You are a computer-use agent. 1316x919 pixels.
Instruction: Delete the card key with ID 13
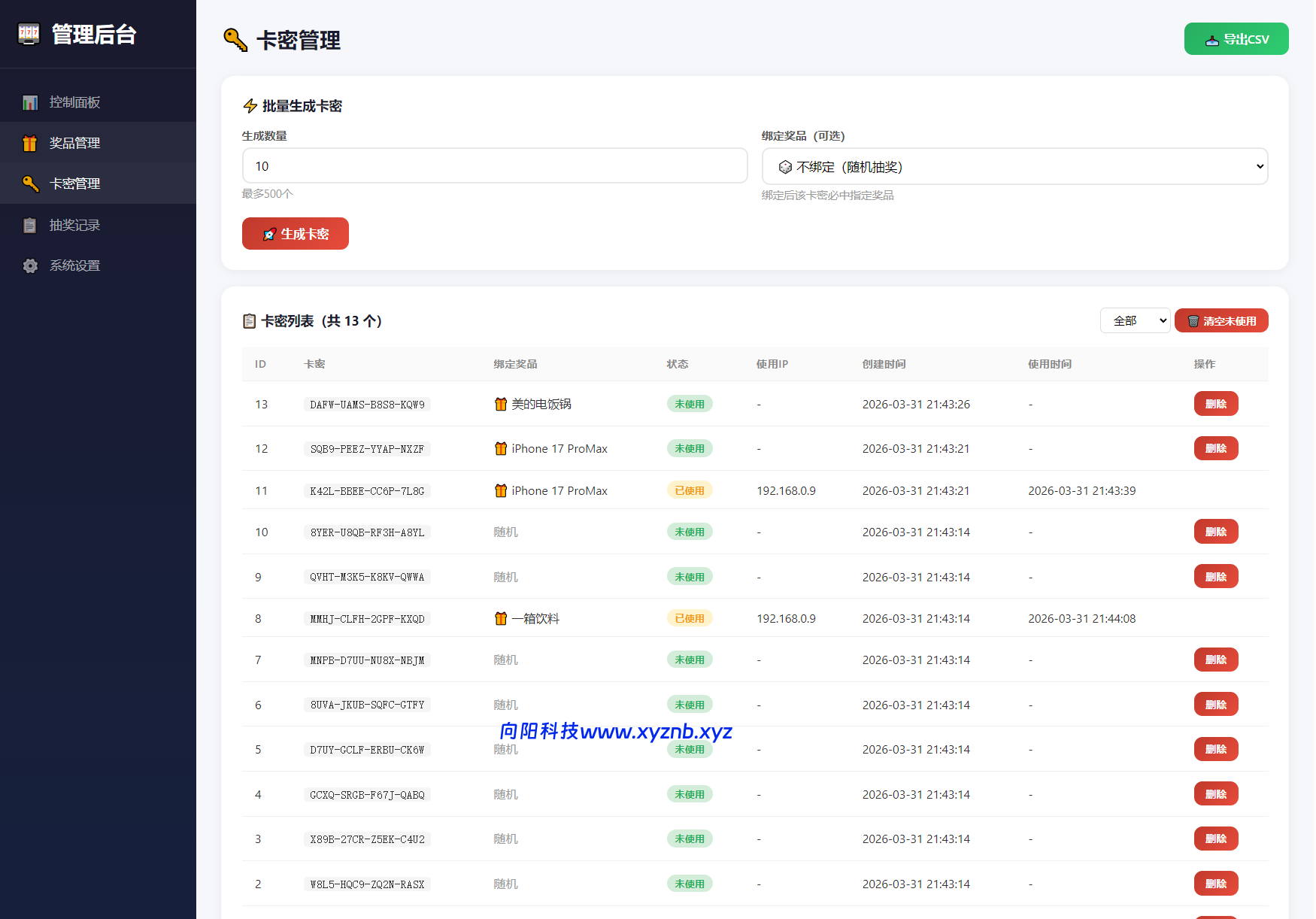coord(1215,403)
